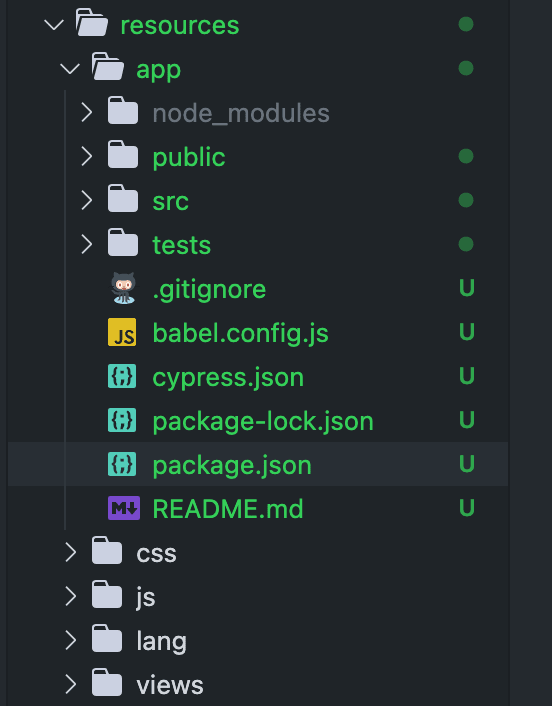Viewport: 552px width, 706px height.
Task: Collapse the app folder chevron
Action: pos(70,69)
